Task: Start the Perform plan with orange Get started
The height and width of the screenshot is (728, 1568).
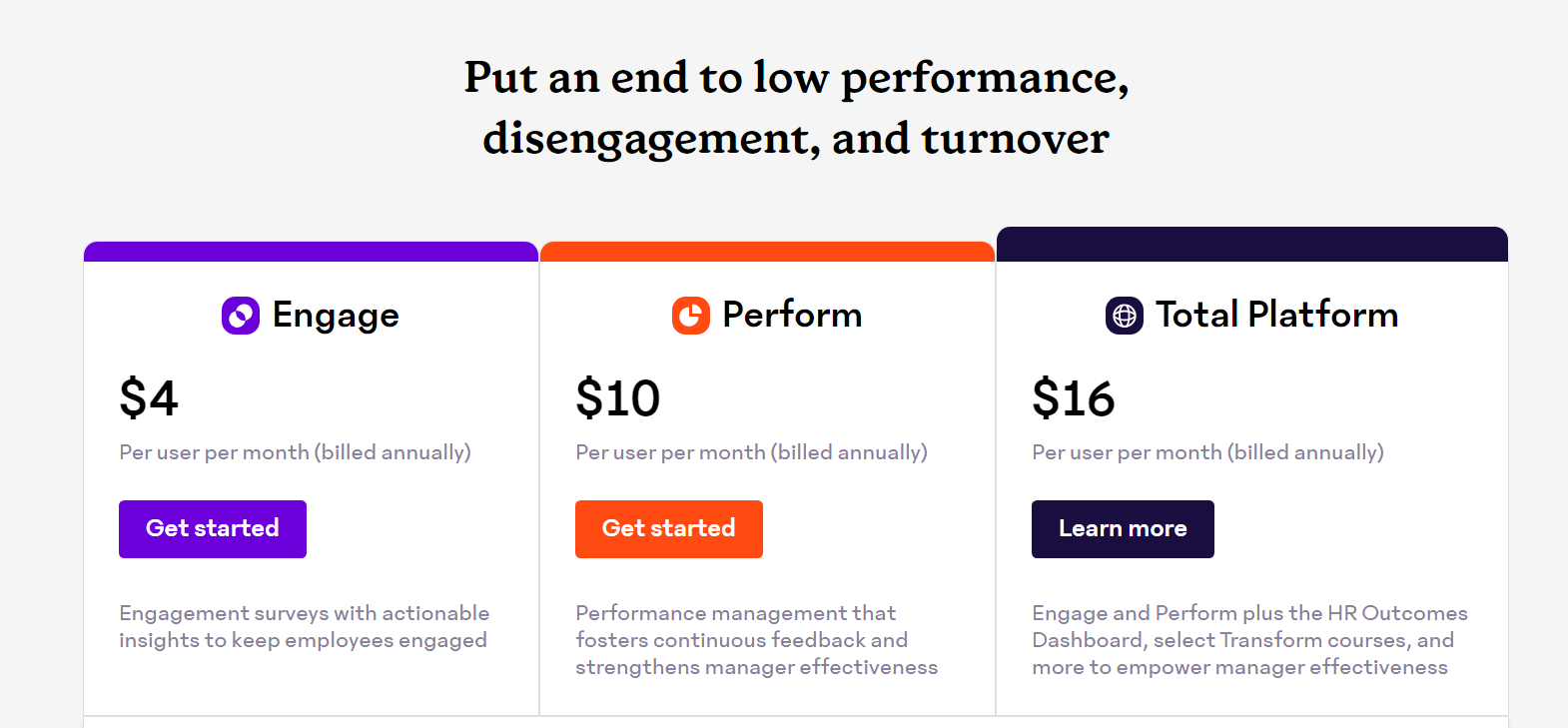Action: [x=669, y=529]
